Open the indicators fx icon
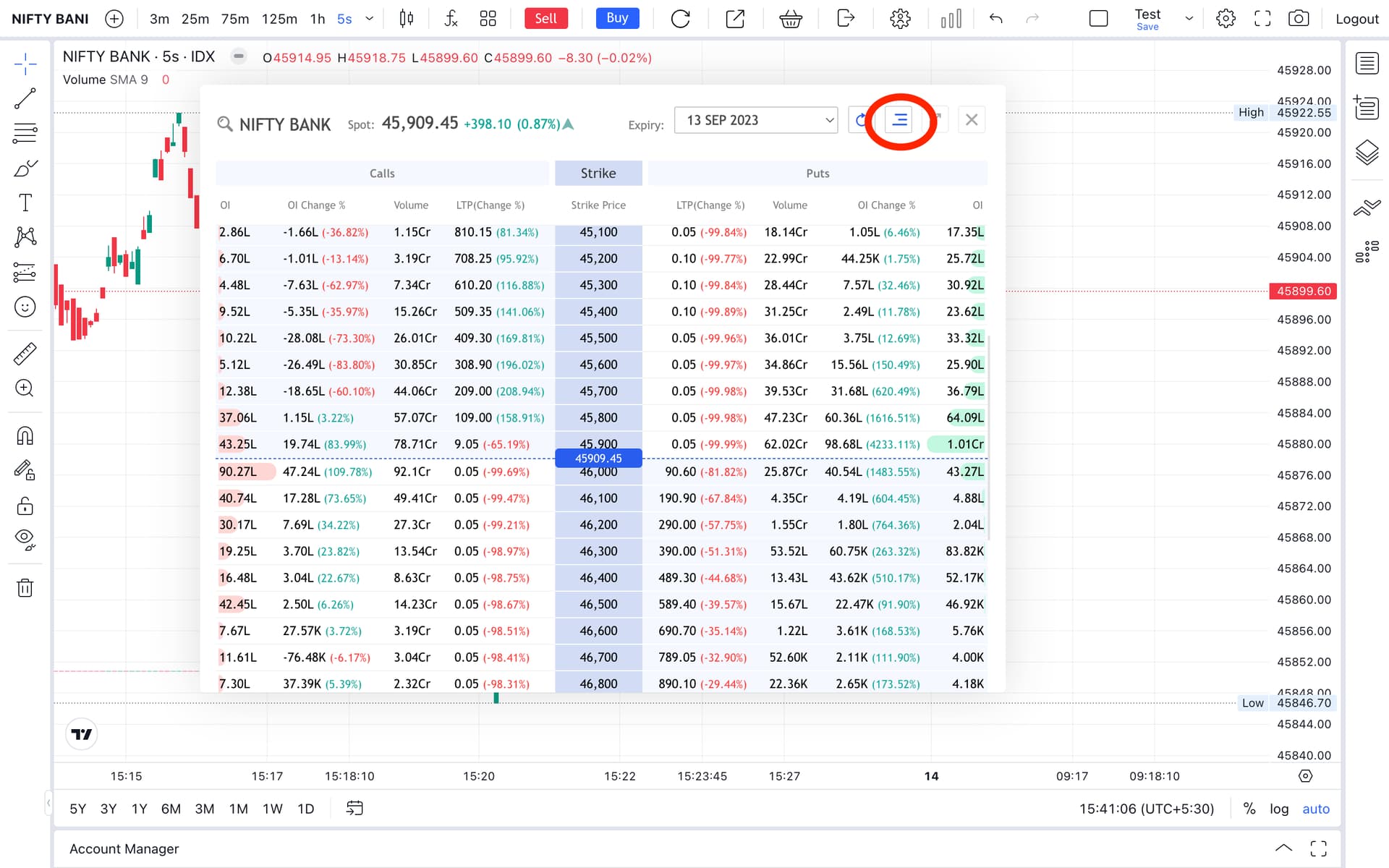 pos(451,19)
